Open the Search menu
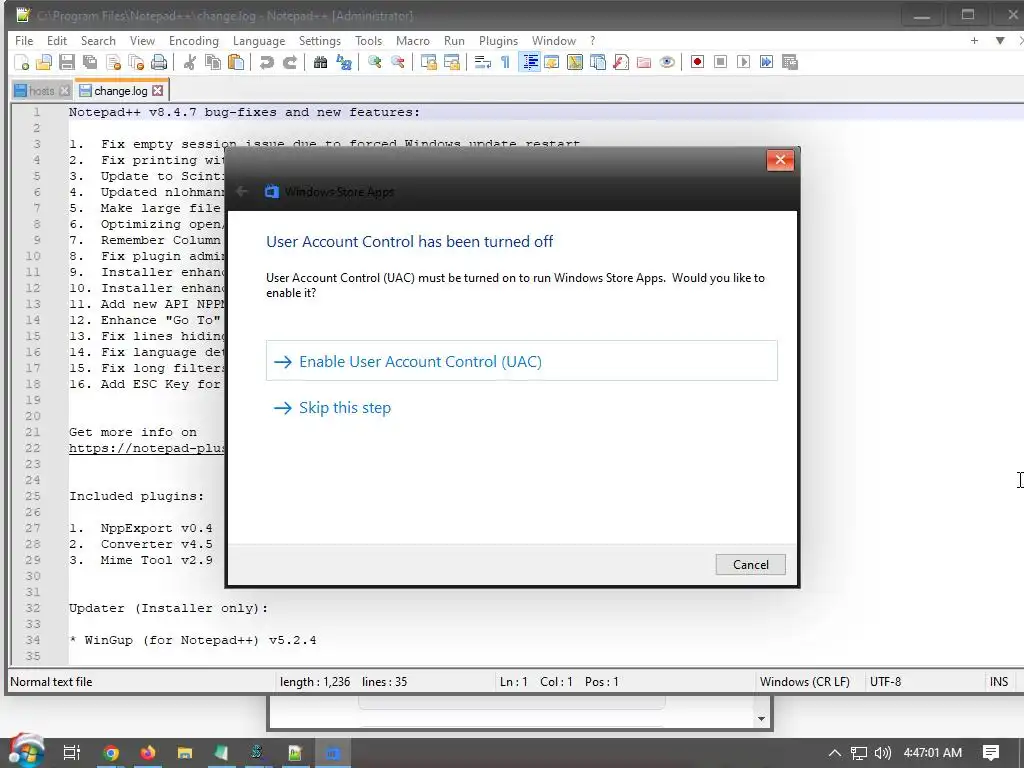 pyautogui.click(x=98, y=40)
